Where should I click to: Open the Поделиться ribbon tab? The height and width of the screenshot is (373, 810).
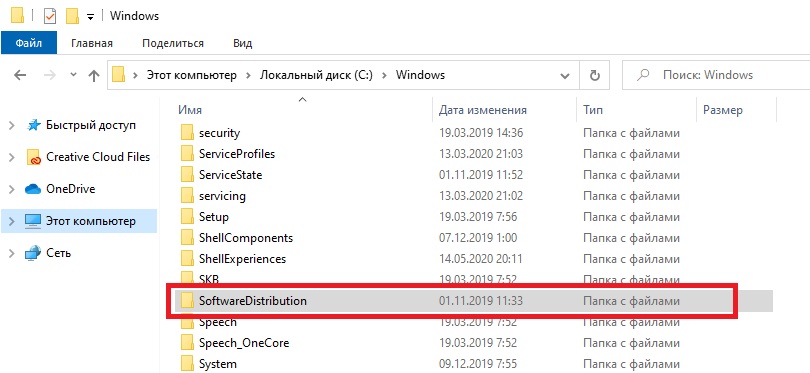[x=173, y=43]
